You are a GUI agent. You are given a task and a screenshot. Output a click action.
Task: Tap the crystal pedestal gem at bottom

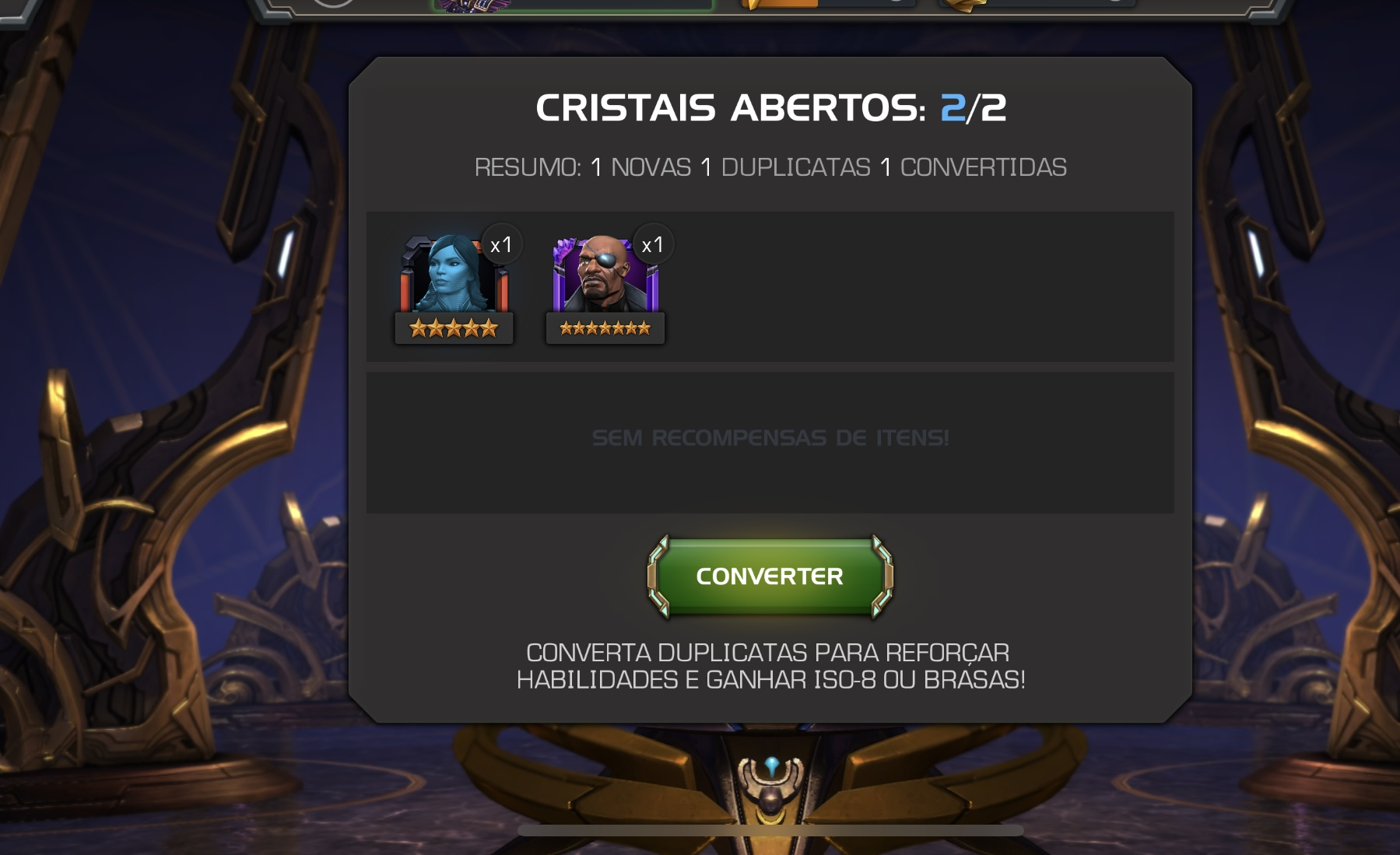771,767
